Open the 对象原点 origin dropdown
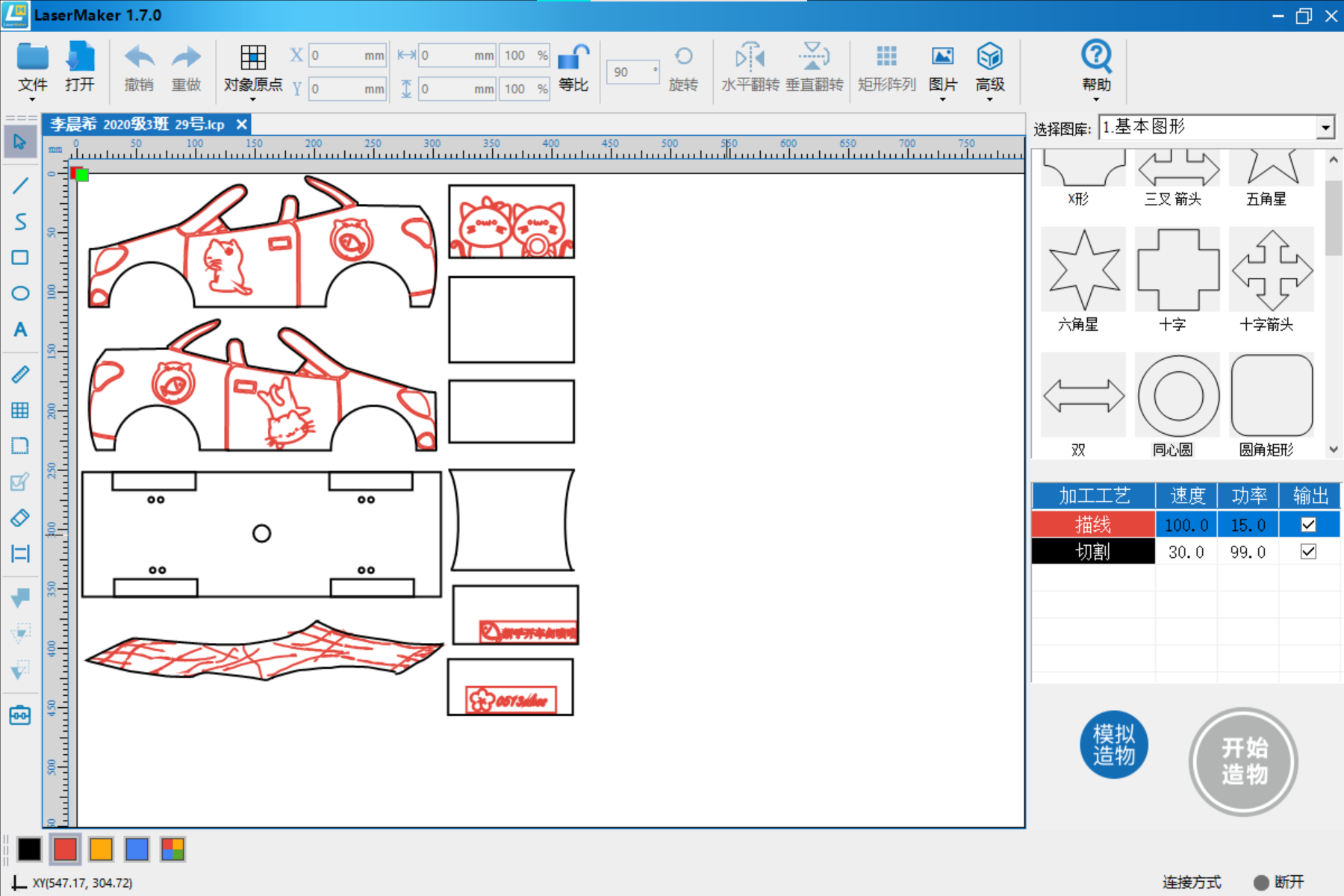 (253, 71)
